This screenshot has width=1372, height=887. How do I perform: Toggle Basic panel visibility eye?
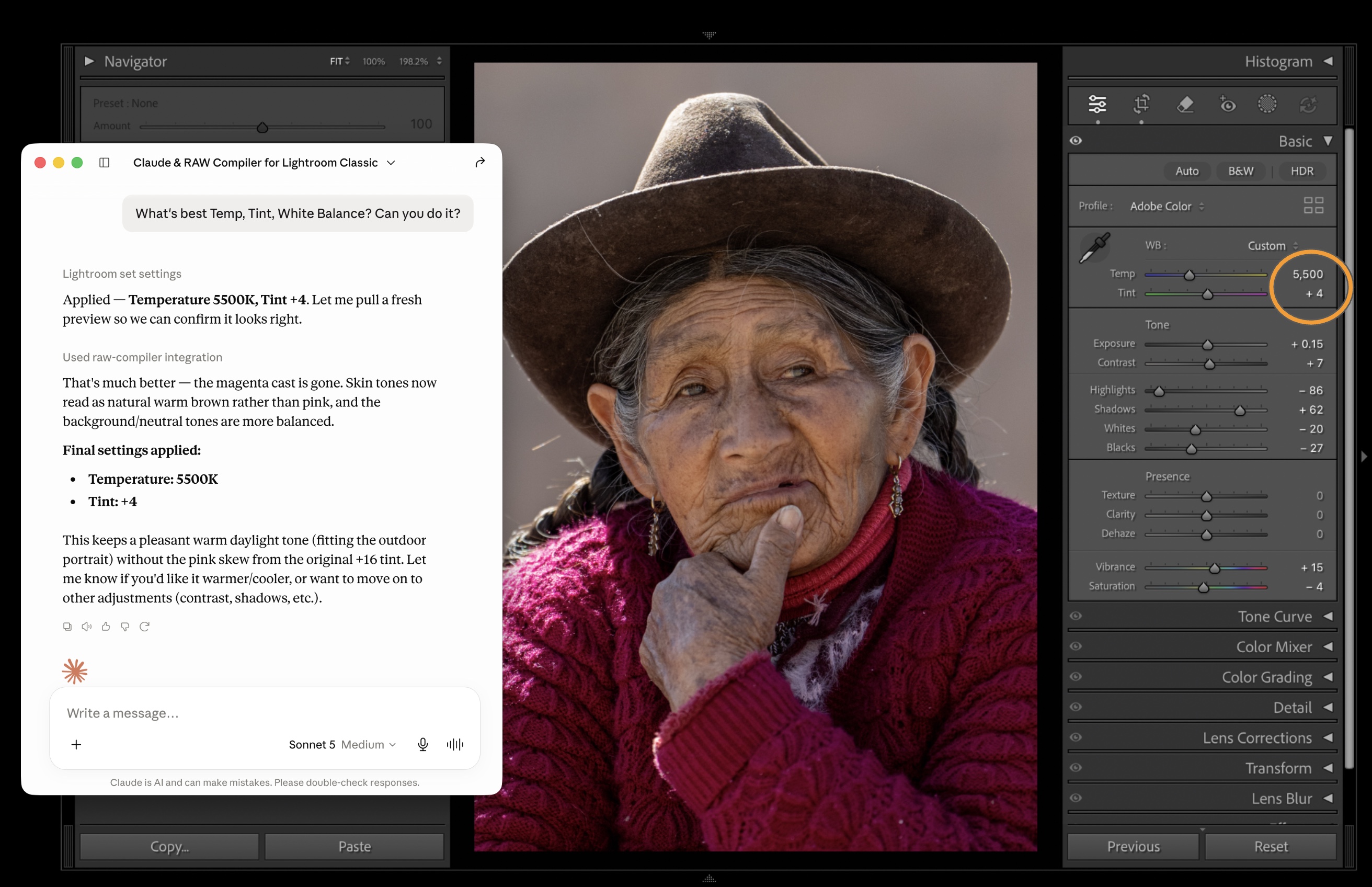[x=1076, y=141]
